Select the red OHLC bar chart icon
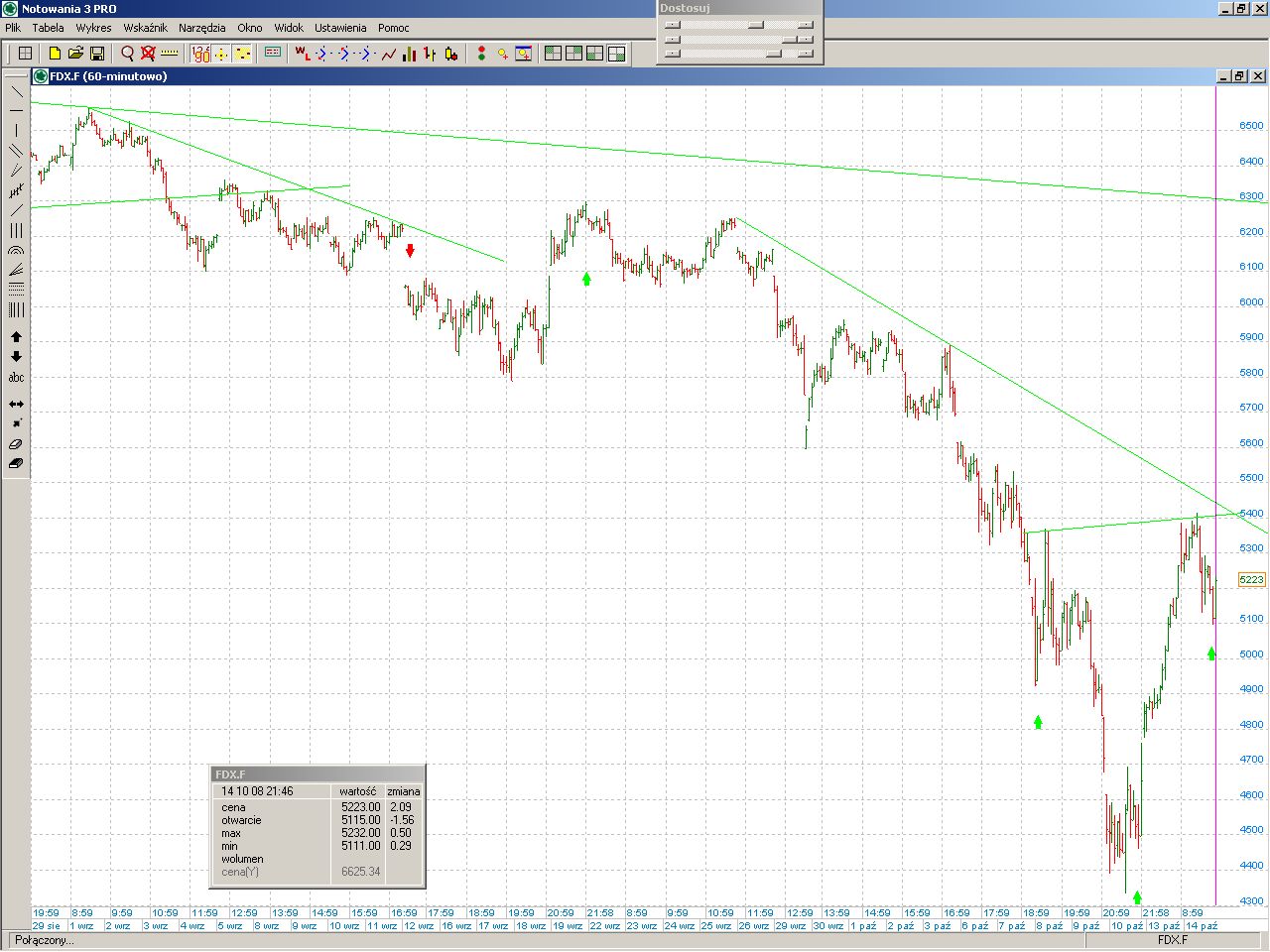This screenshot has height=952, width=1270. (x=430, y=54)
